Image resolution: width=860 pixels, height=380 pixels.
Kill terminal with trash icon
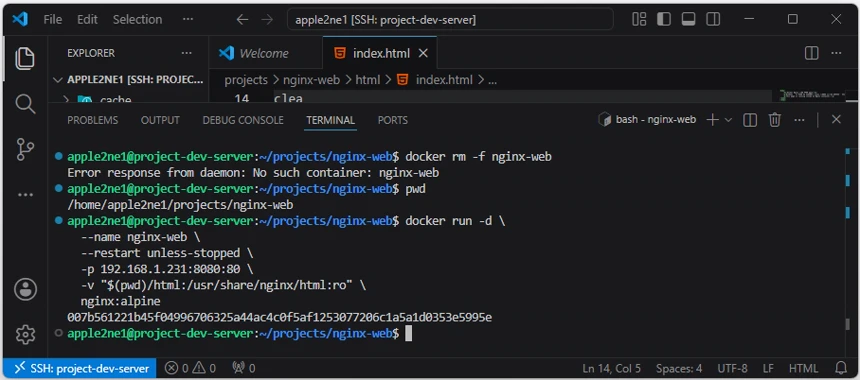[774, 120]
